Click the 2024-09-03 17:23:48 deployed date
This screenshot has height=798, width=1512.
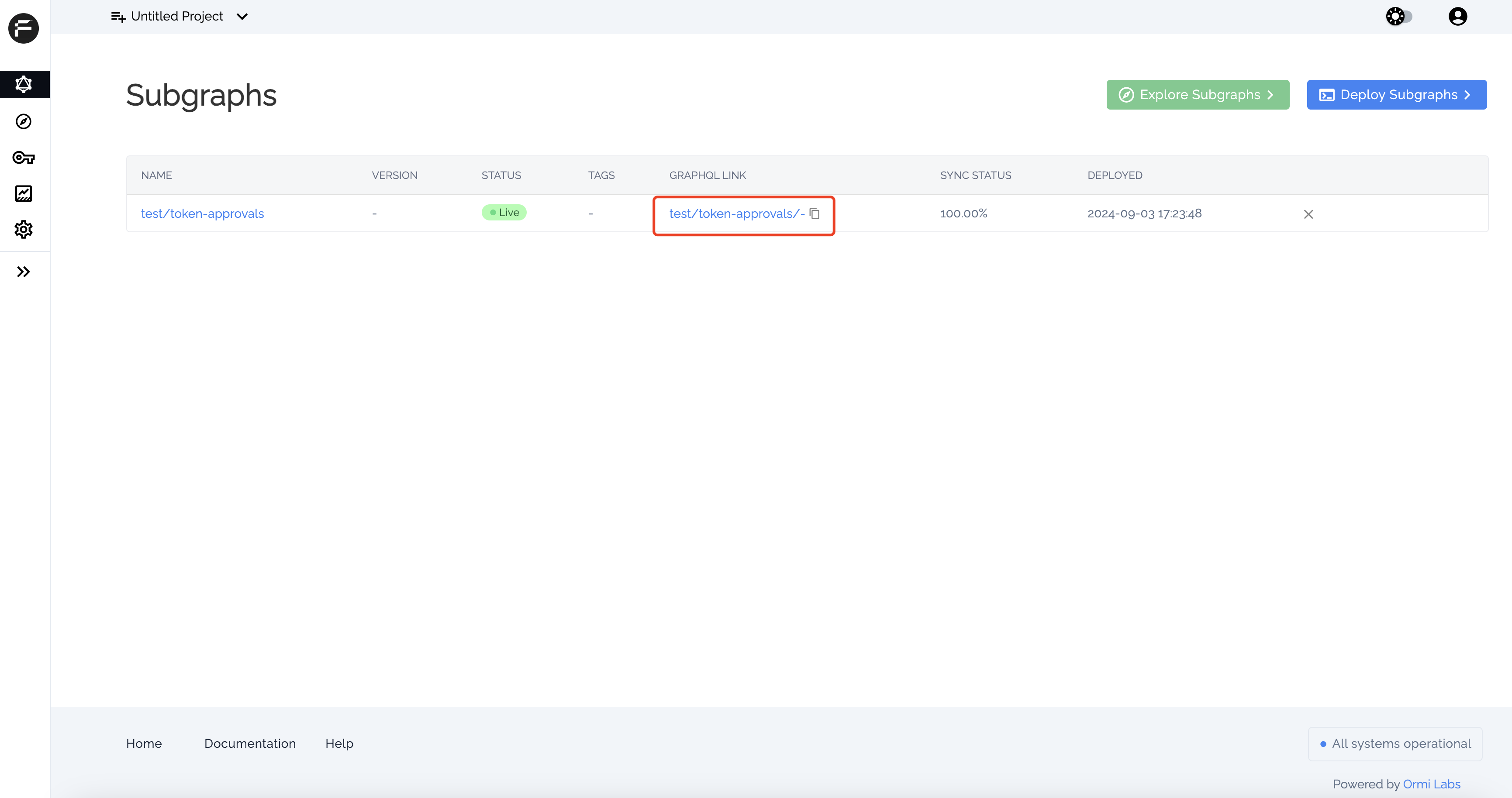coord(1145,213)
